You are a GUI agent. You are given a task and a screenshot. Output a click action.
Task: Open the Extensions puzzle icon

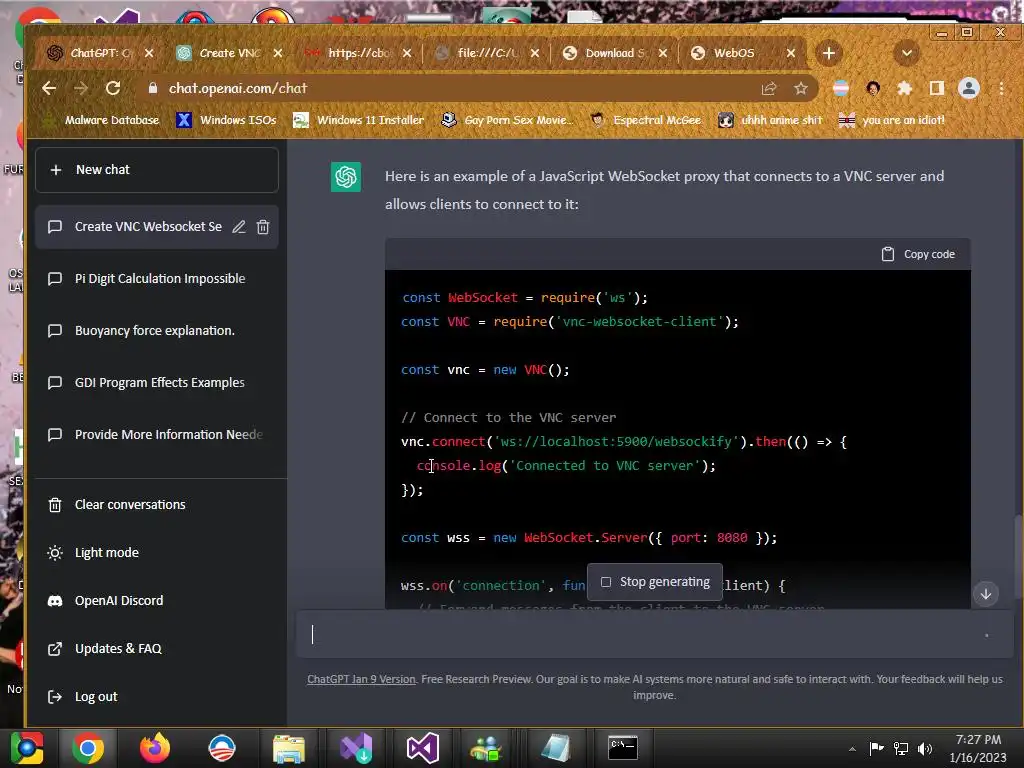pos(904,88)
